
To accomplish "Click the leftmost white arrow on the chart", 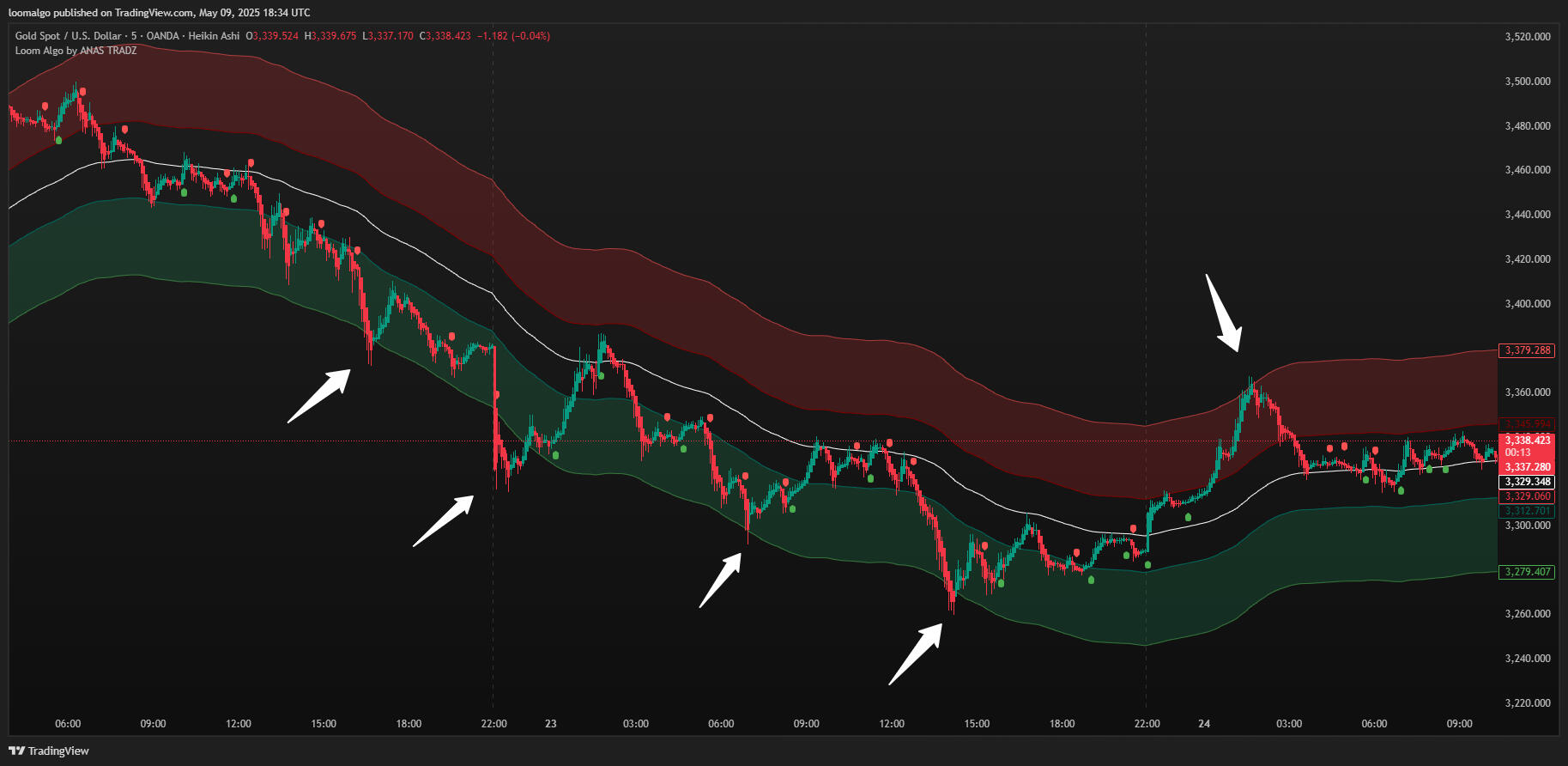I will pos(319,396).
